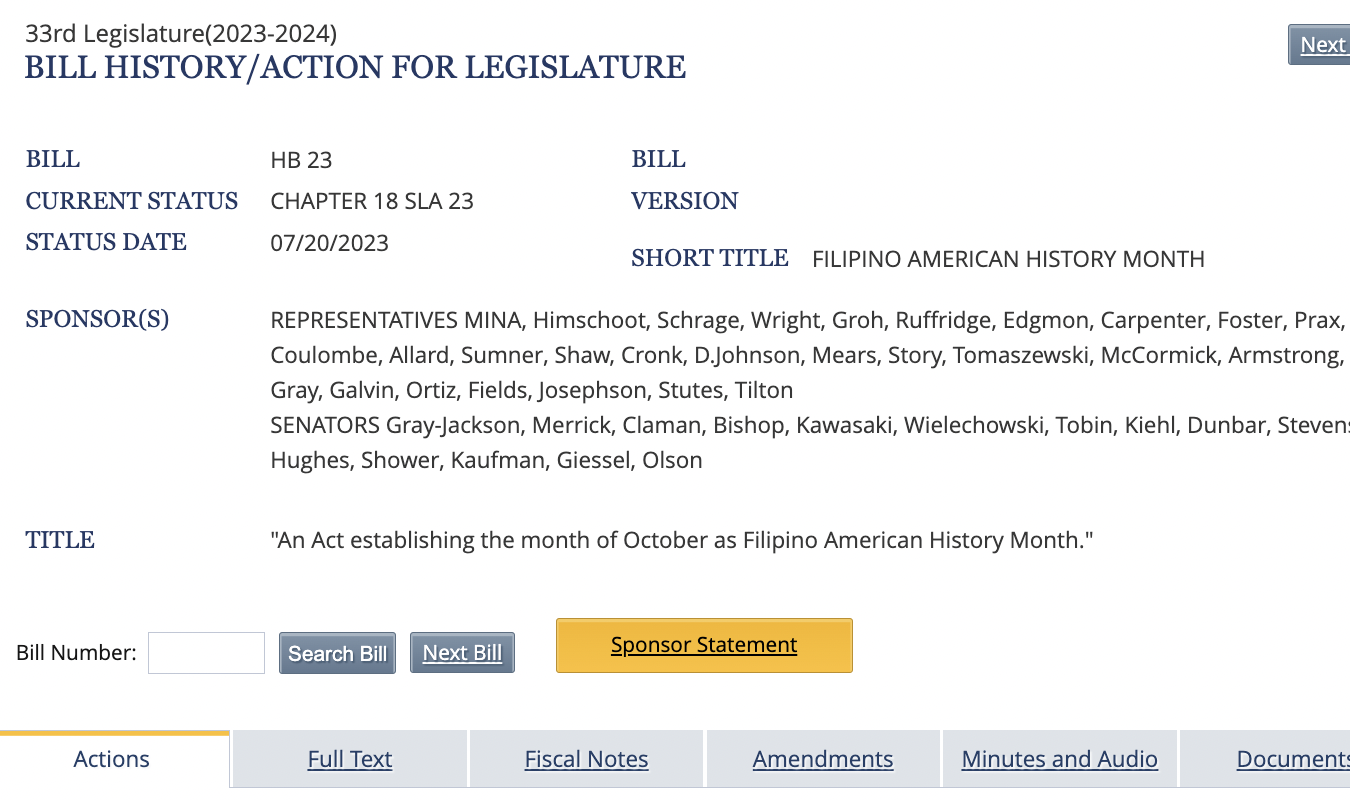Click the 33rd Legislature(2023-2024) text

[181, 33]
